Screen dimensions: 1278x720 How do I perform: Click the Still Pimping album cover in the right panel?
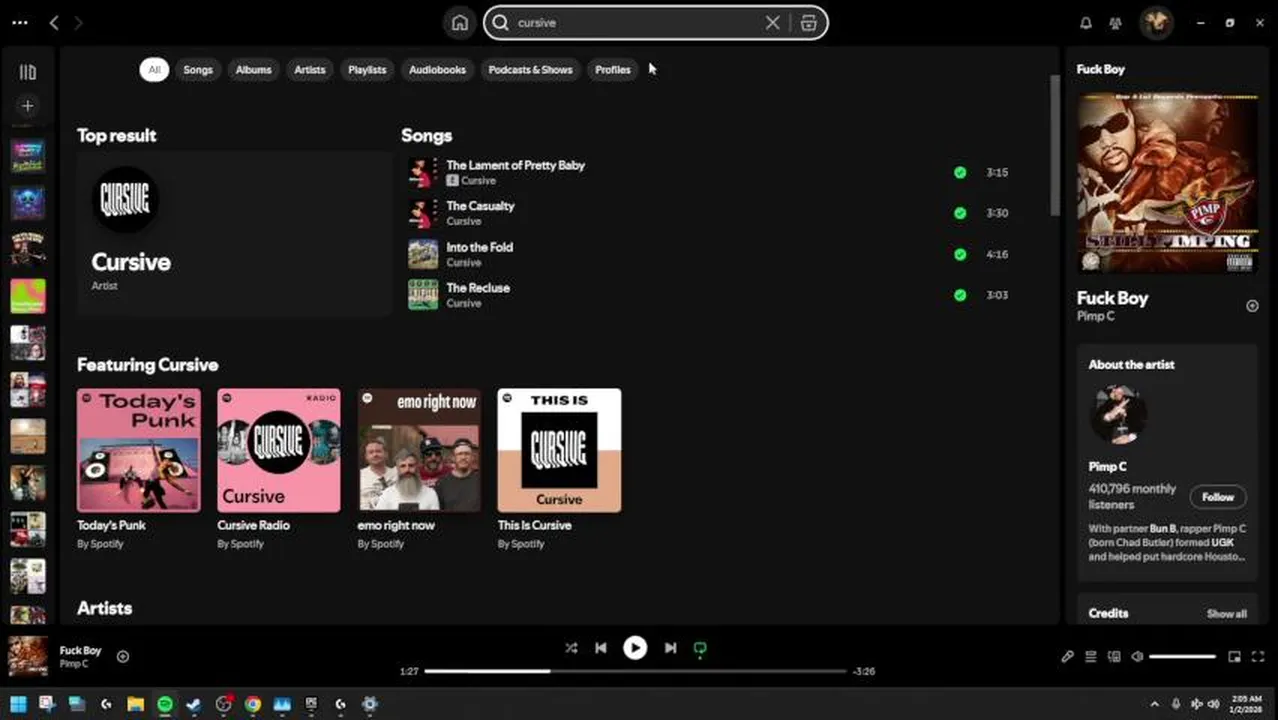(1167, 183)
